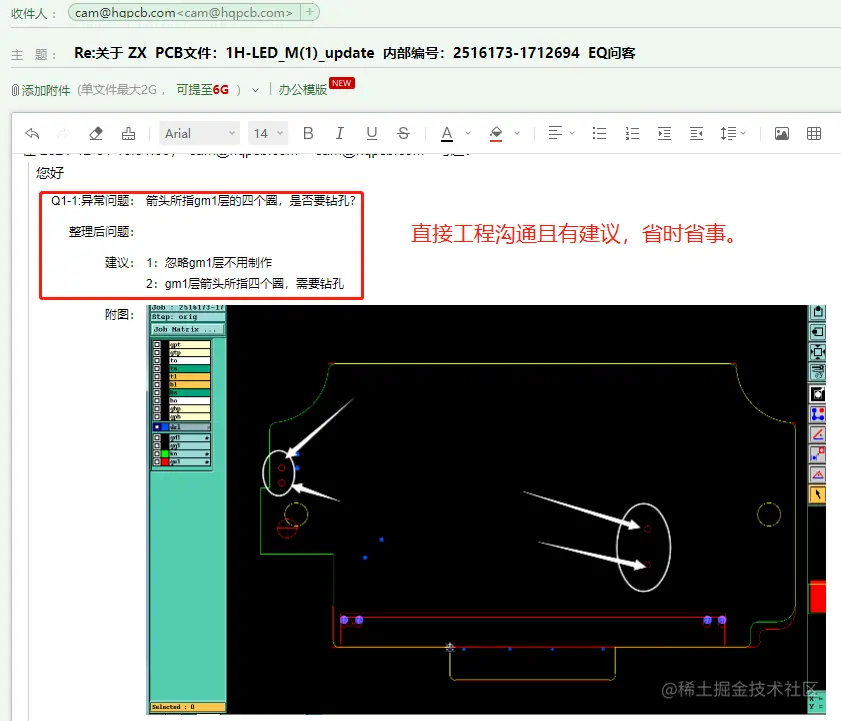Click the 添加附件 link
Screen dimensions: 841x721
point(46,90)
